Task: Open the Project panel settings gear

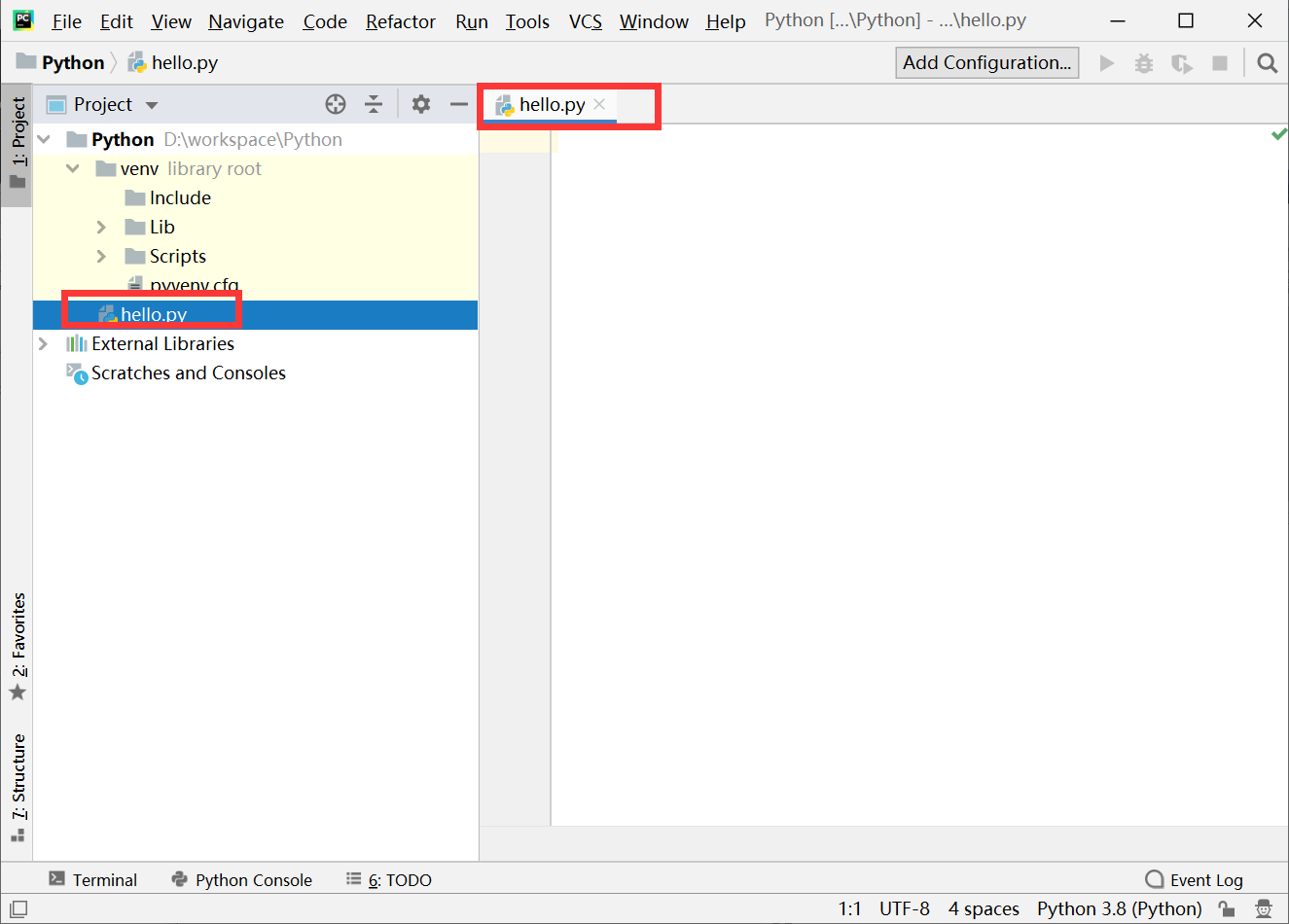Action: click(420, 104)
